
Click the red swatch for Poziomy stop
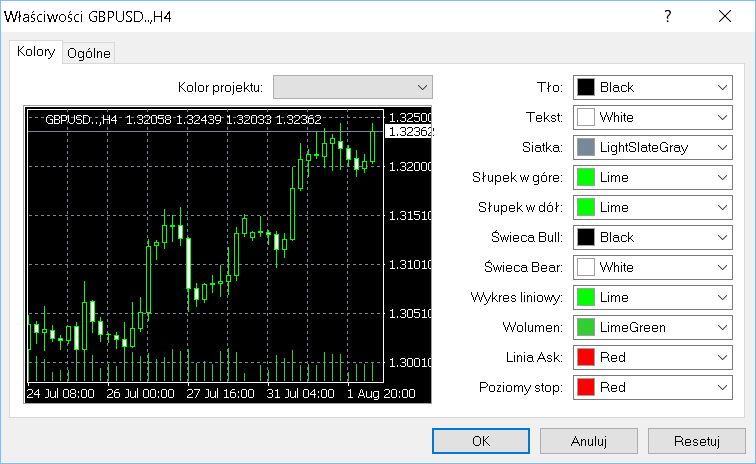pos(586,387)
